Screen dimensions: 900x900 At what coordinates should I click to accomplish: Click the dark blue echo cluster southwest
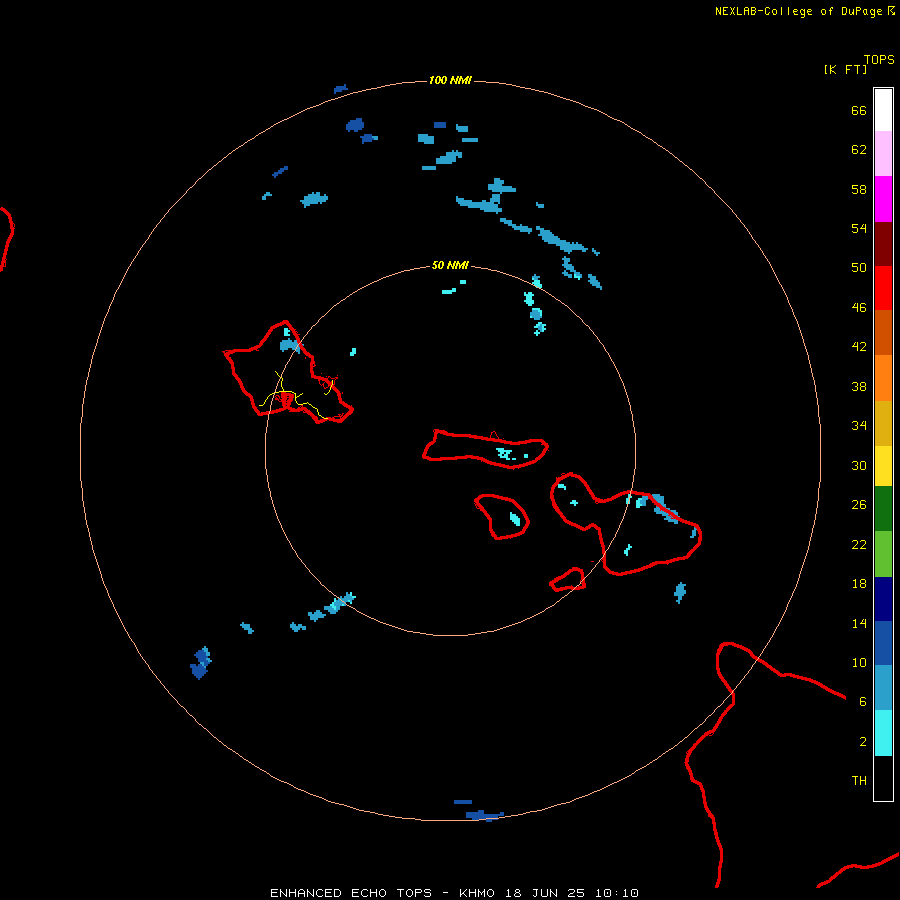pyautogui.click(x=200, y=663)
